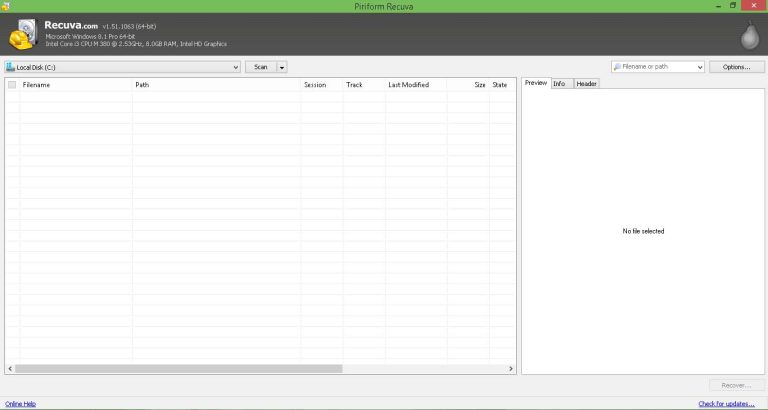The height and width of the screenshot is (410, 768).
Task: Click Check for updates link
Action: 726,404
